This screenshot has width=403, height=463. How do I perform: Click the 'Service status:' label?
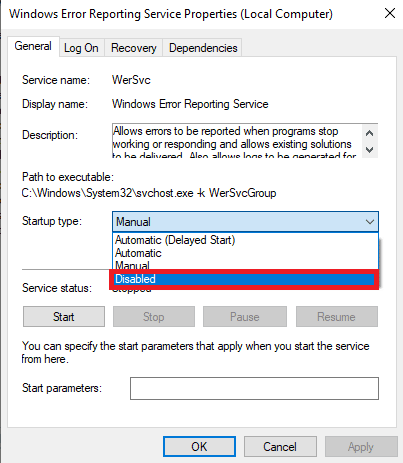(x=57, y=288)
